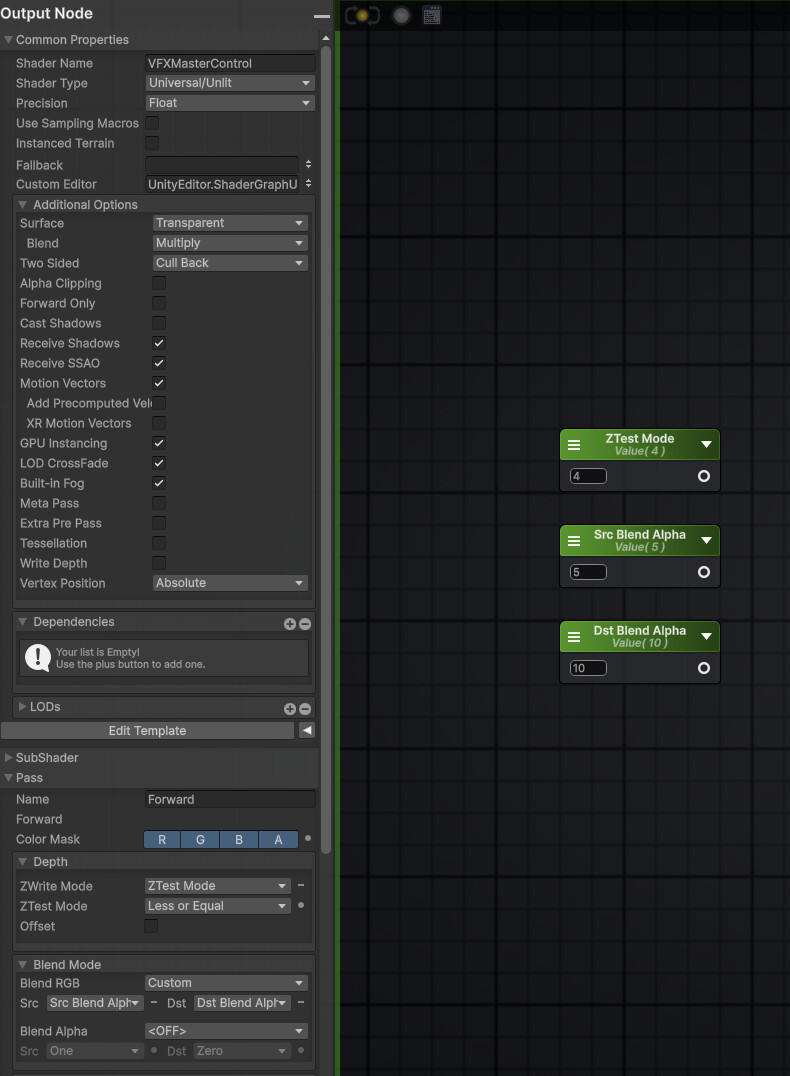Open the Surface dropdown set to Transparent
This screenshot has width=790, height=1076.
tap(230, 223)
